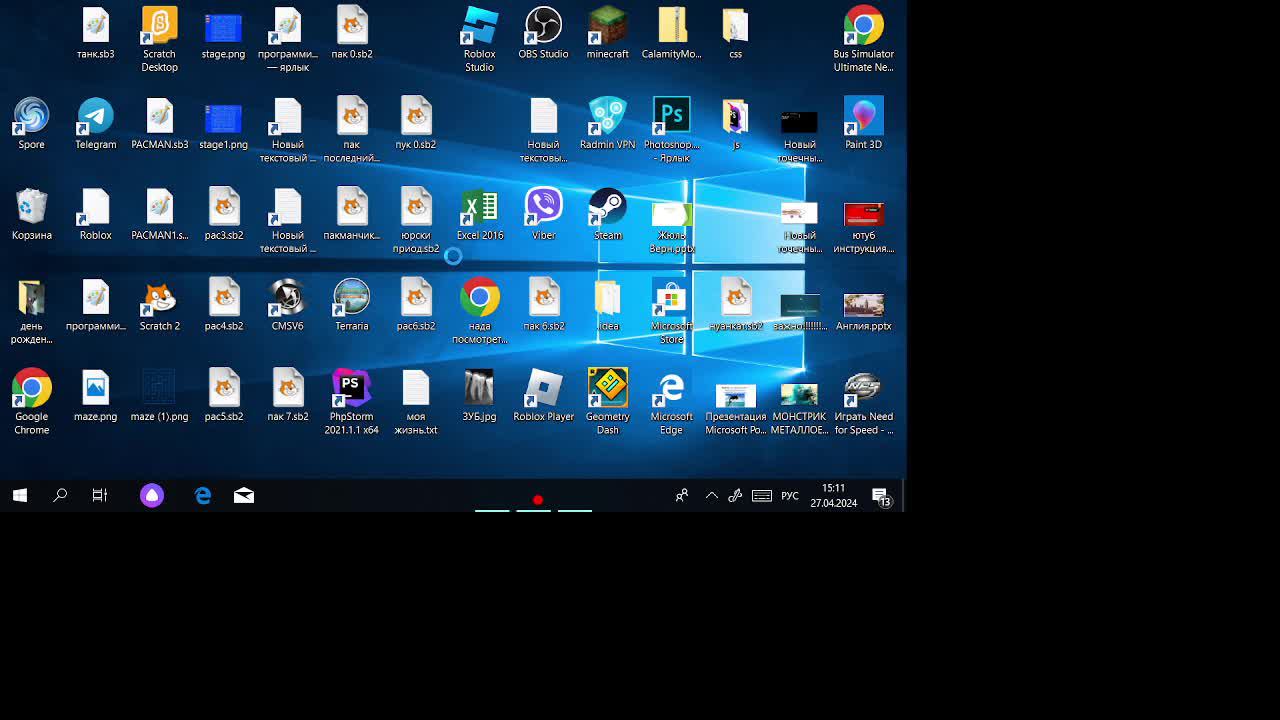Select the Terraria game shortcut
This screenshot has width=1280, height=720.
[351, 305]
